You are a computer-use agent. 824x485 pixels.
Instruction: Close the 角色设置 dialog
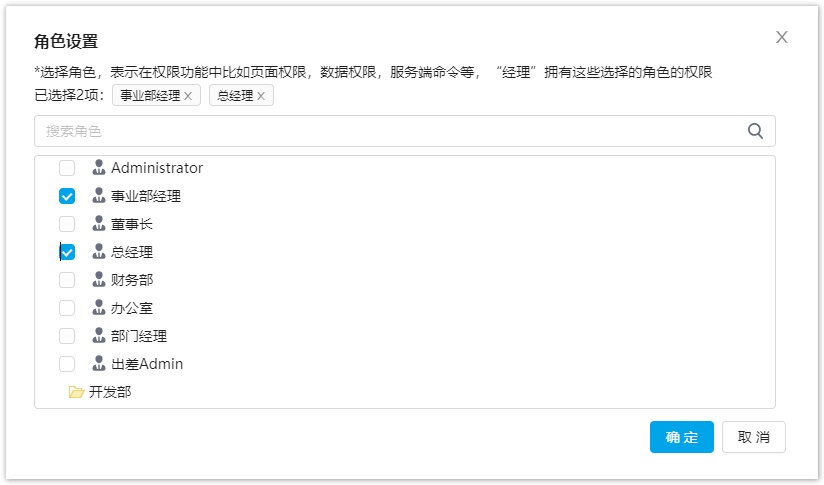[x=782, y=37]
